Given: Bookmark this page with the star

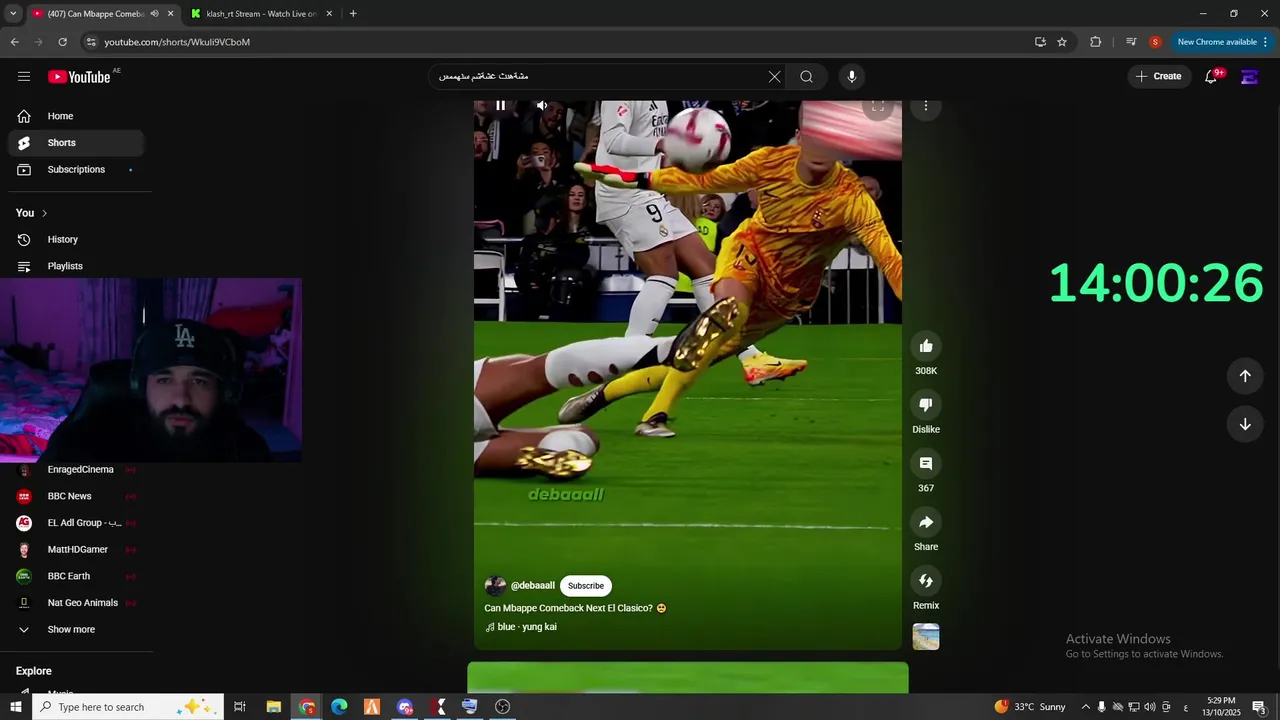Looking at the screenshot, I should coord(1062,42).
